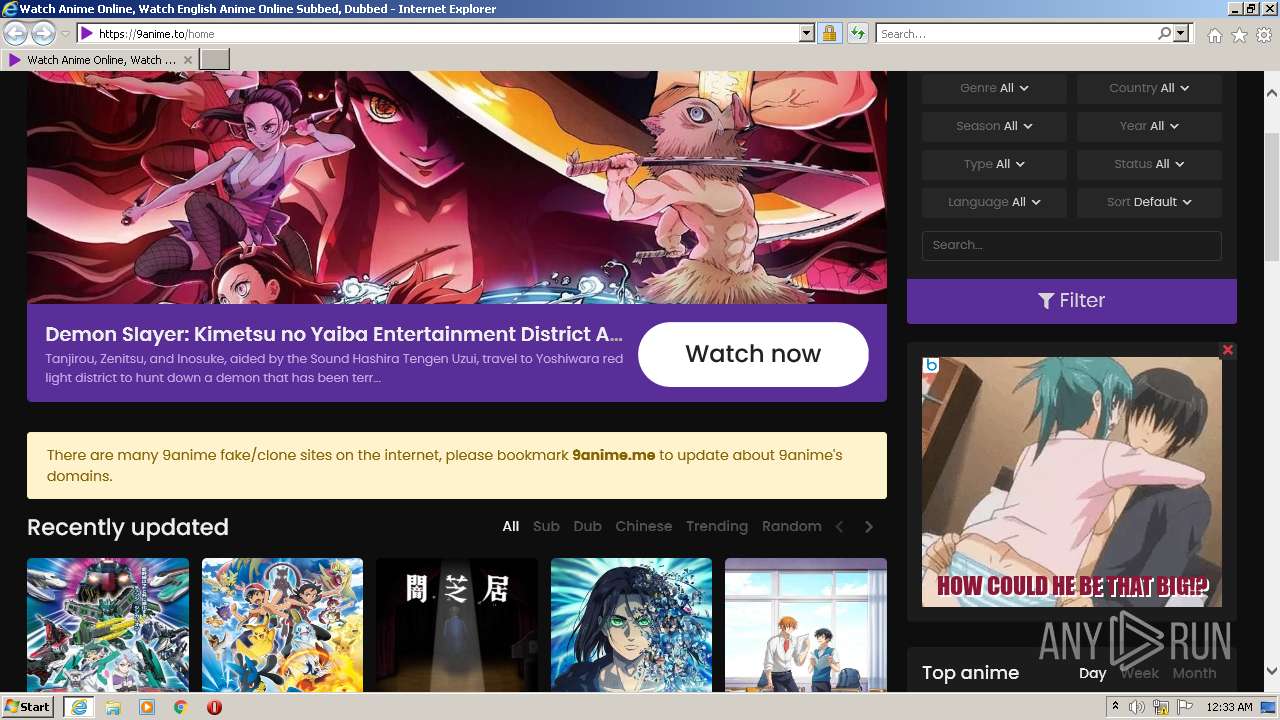Viewport: 1280px width, 720px height.
Task: Refresh the page with the reload icon
Action: pyautogui.click(x=857, y=33)
